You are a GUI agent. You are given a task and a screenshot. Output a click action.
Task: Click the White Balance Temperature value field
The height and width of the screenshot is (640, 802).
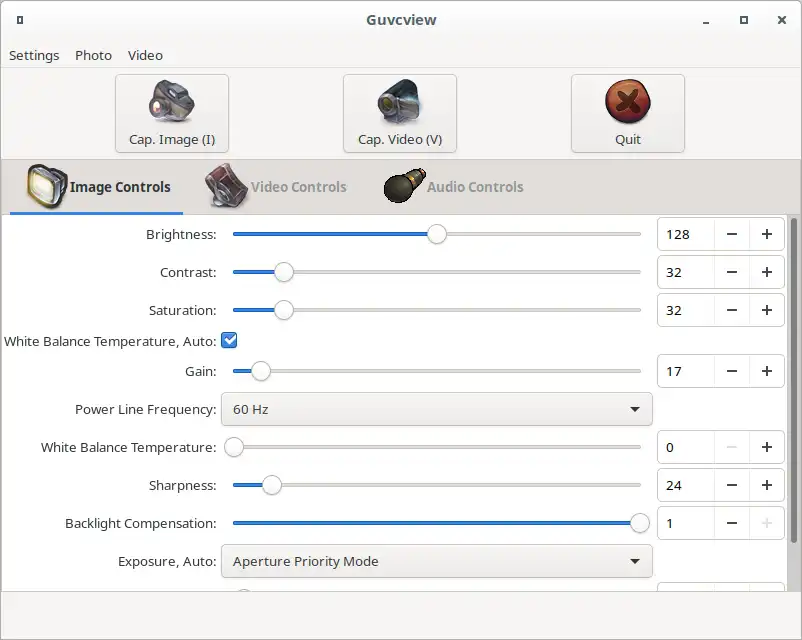[686, 447]
